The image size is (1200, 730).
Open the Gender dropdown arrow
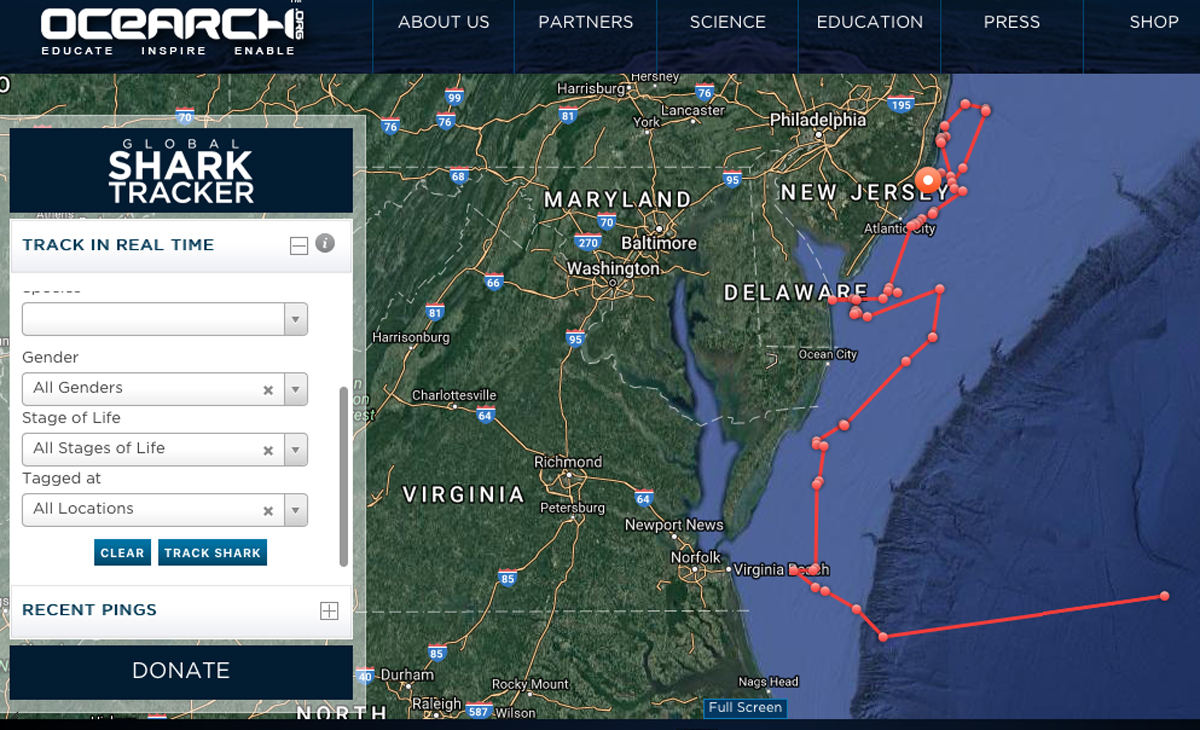pyautogui.click(x=296, y=389)
